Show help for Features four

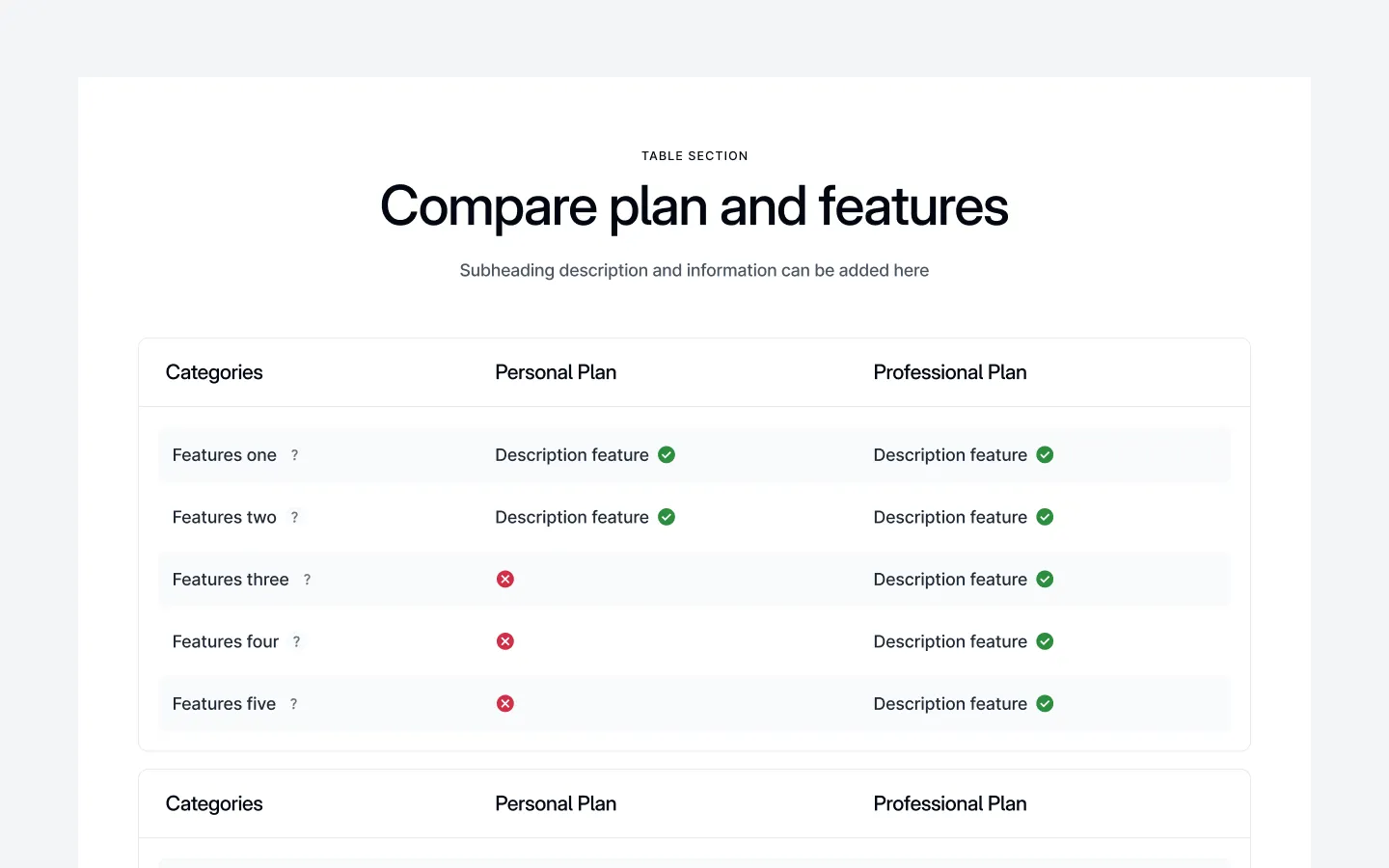coord(296,641)
